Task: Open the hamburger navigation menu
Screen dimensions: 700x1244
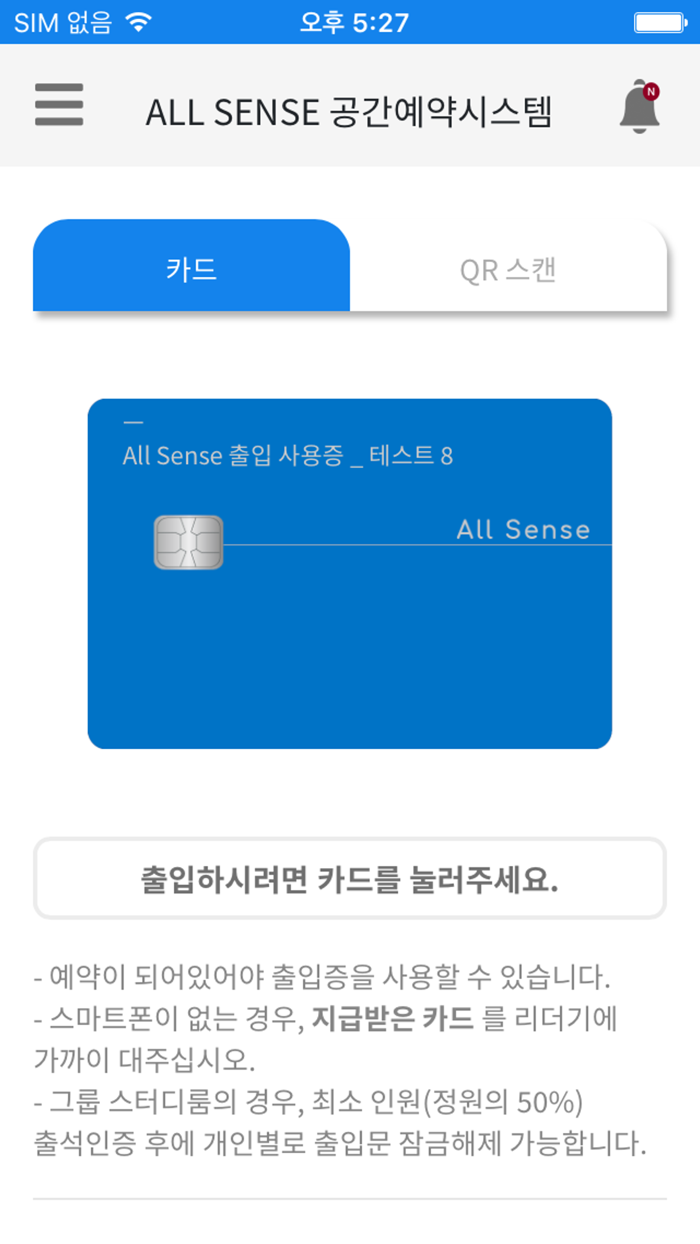Action: click(58, 106)
